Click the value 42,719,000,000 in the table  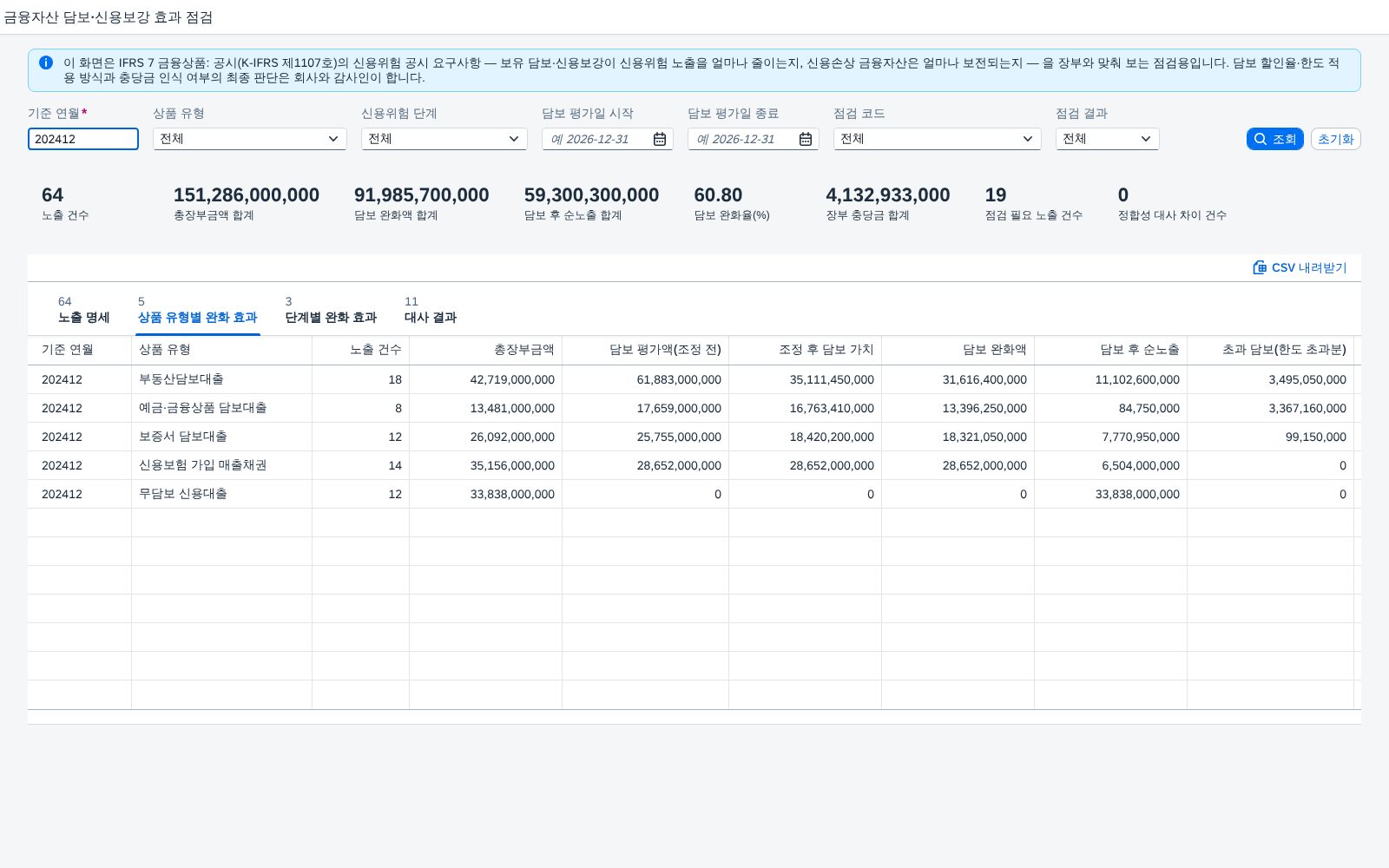512,379
